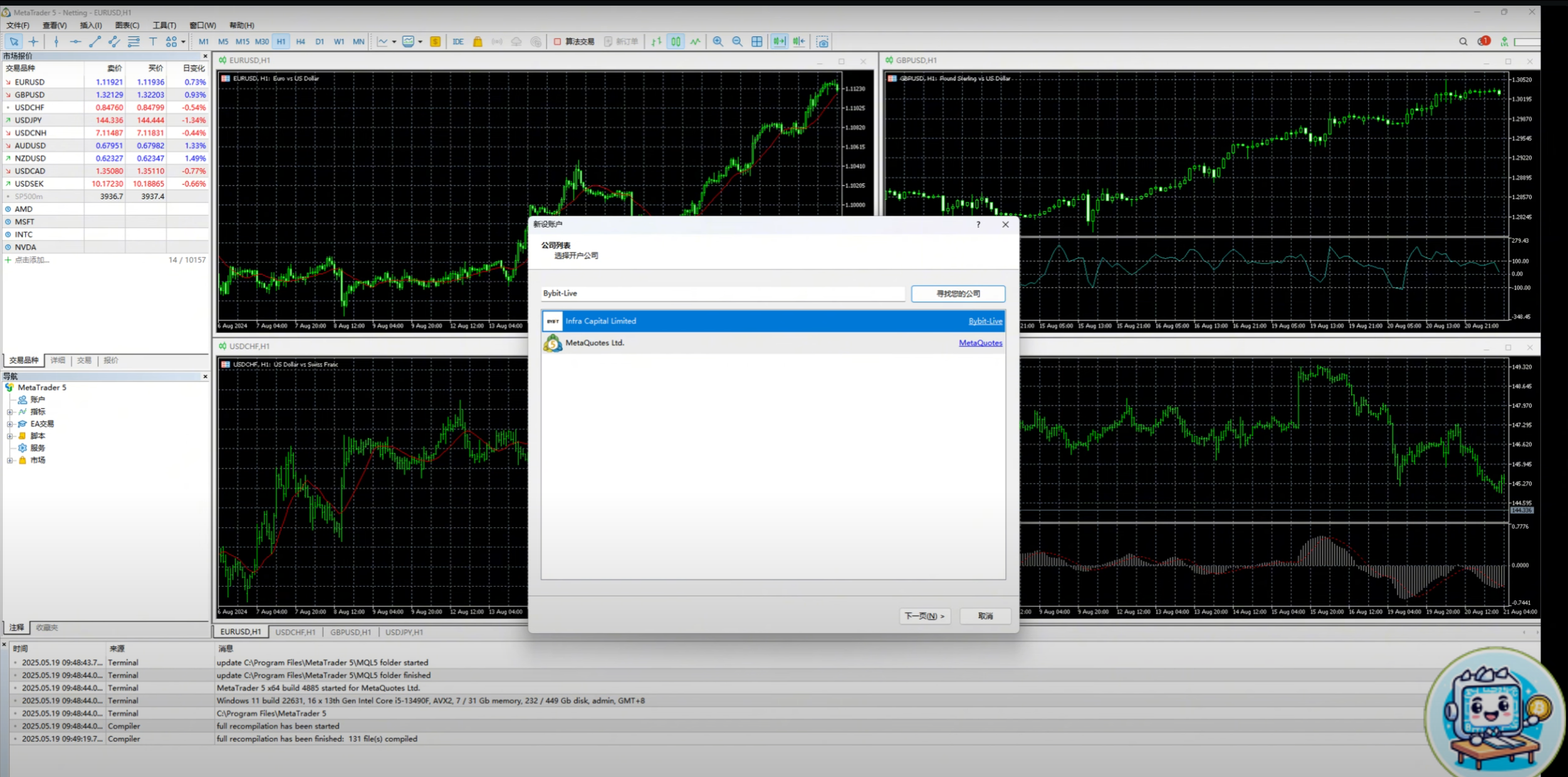Expand 脚本 node in navigator
This screenshot has height=777, width=1568.
coord(10,436)
